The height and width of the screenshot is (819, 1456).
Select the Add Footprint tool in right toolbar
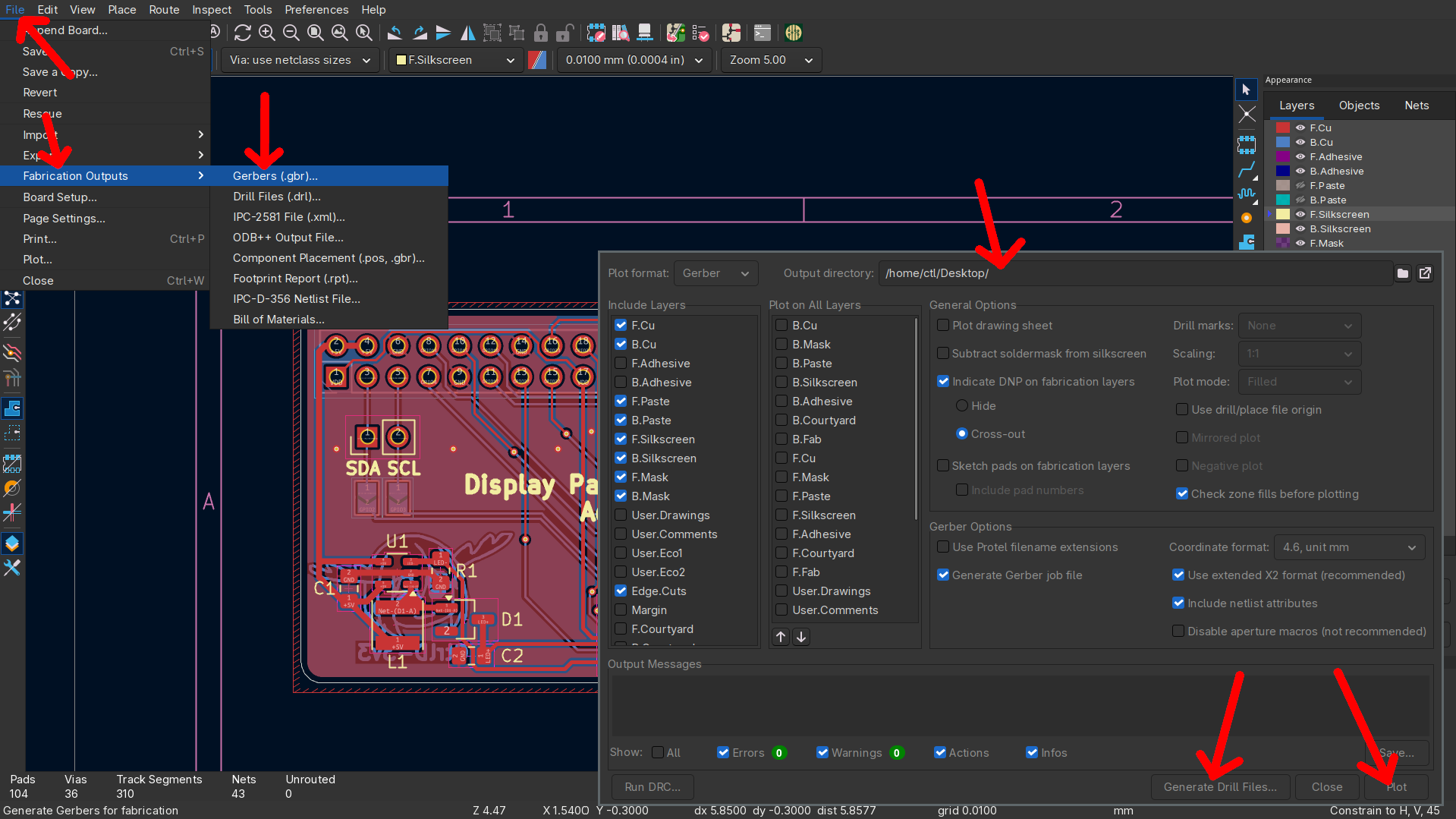[1247, 144]
